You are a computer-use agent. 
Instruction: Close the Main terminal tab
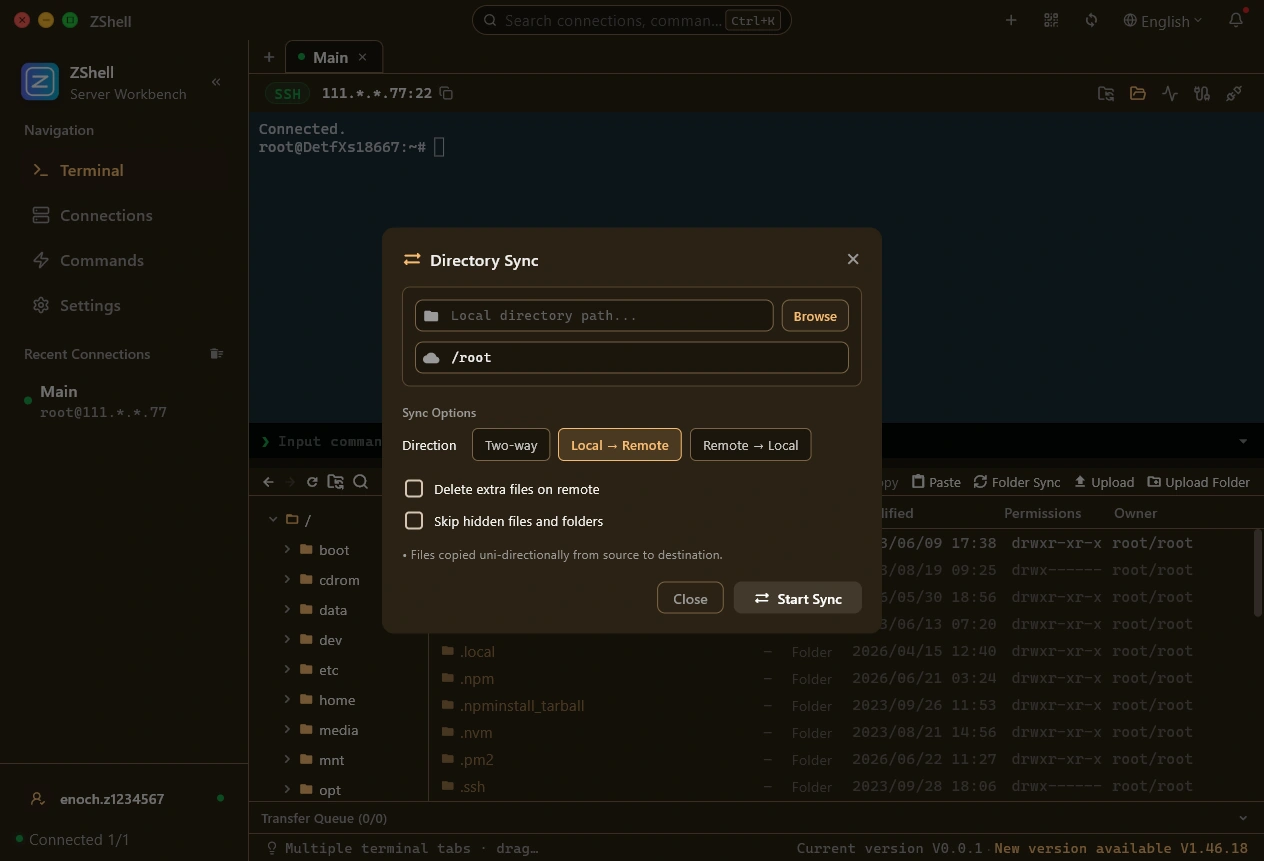363,57
